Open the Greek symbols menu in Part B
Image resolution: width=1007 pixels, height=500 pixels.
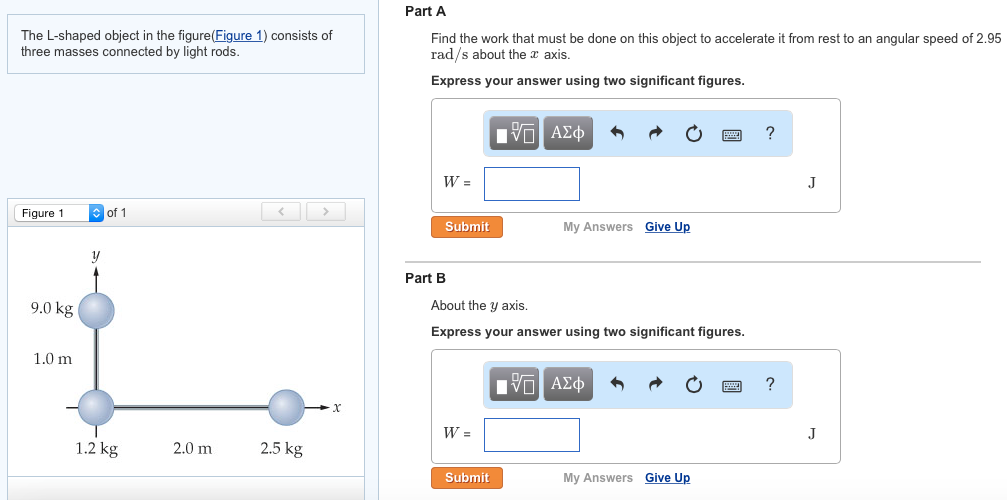click(568, 384)
